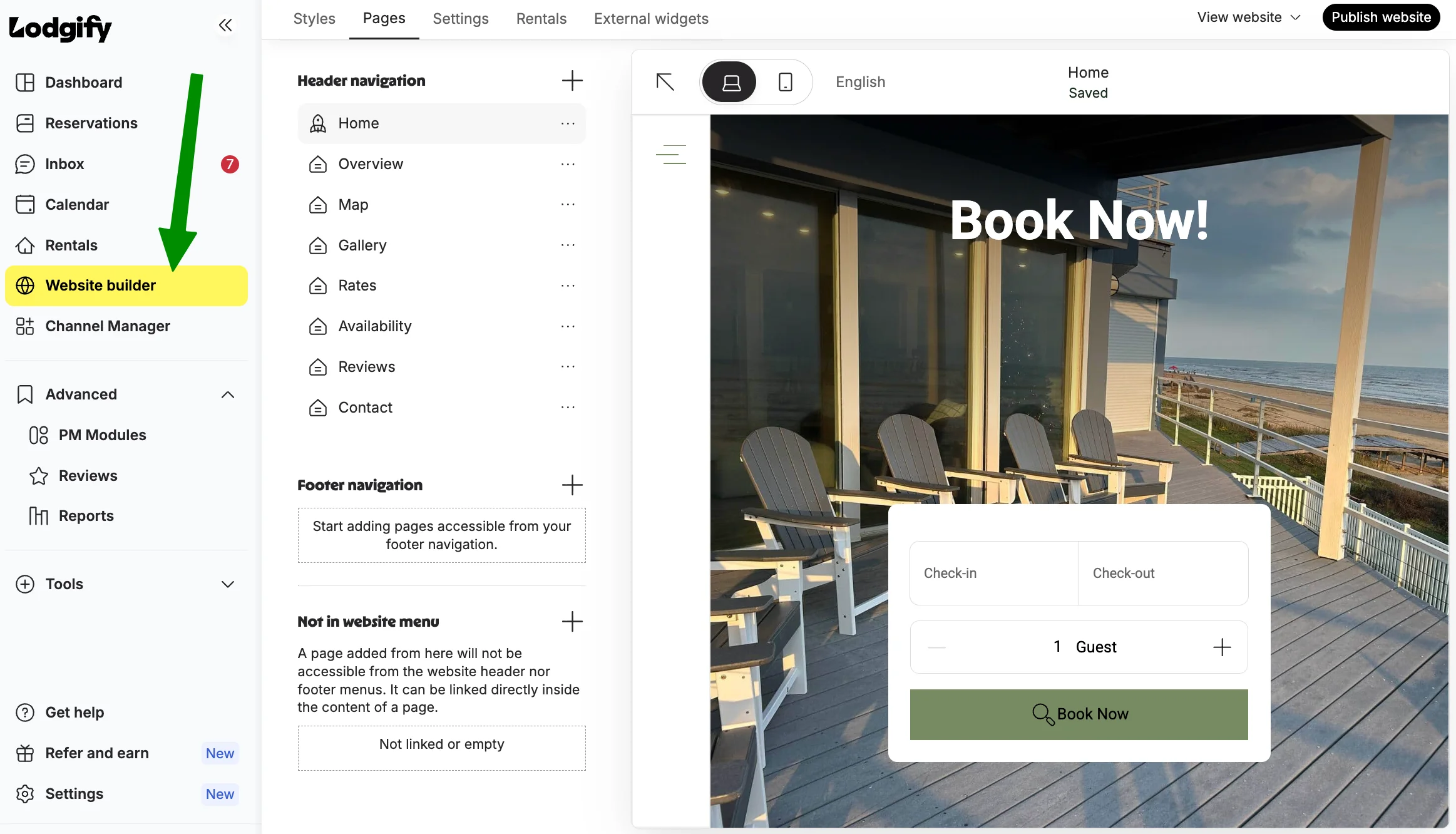Switch preview to mobile view
This screenshot has height=834, width=1456.
785,82
